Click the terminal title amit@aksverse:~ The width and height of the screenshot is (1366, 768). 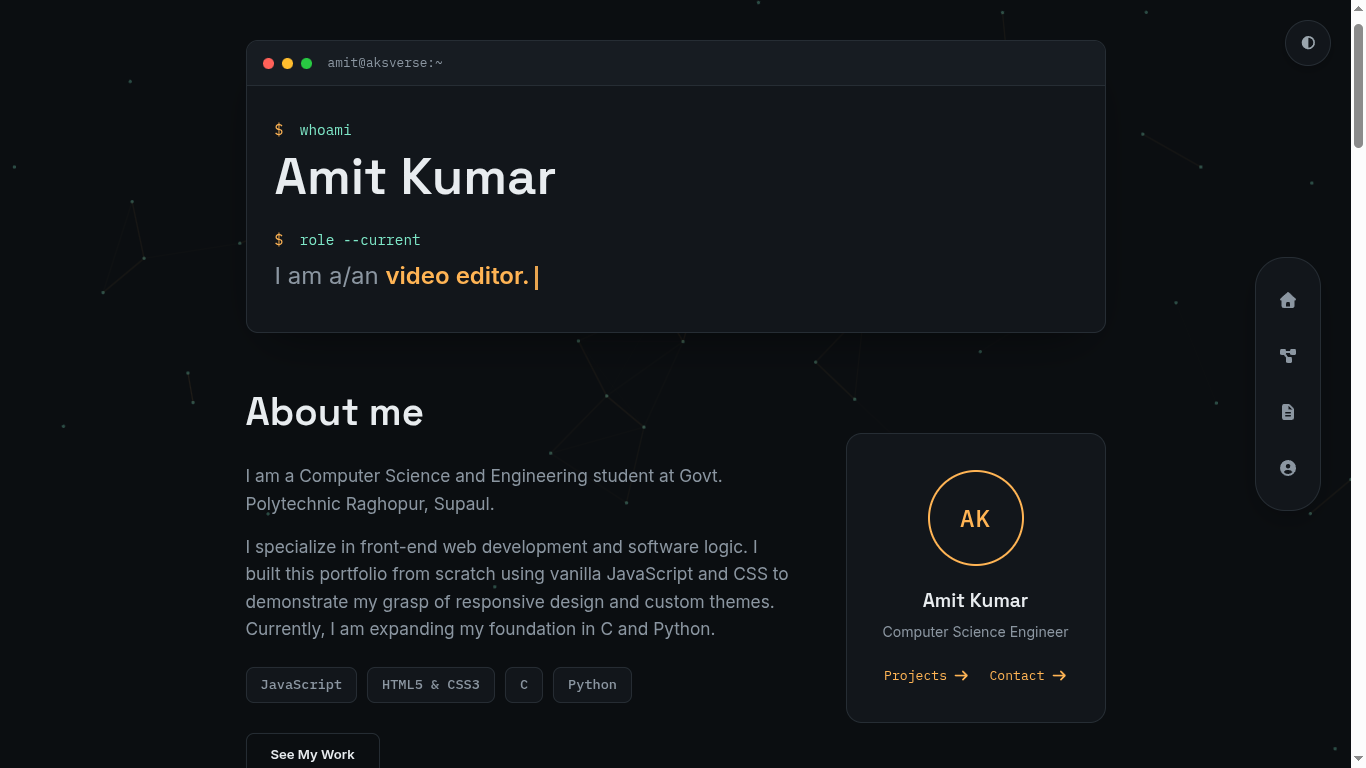tap(385, 63)
